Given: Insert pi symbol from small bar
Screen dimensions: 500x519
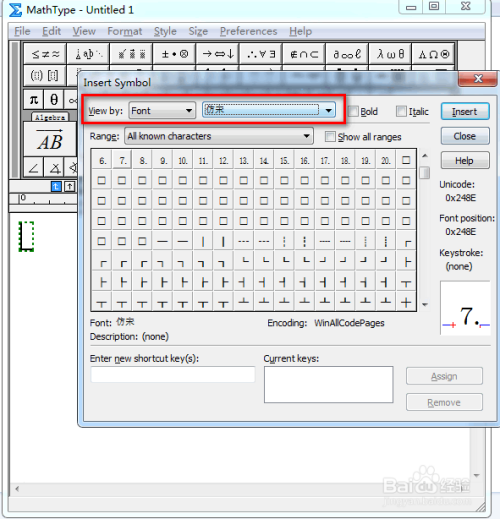Looking at the screenshot, I should point(34,99).
